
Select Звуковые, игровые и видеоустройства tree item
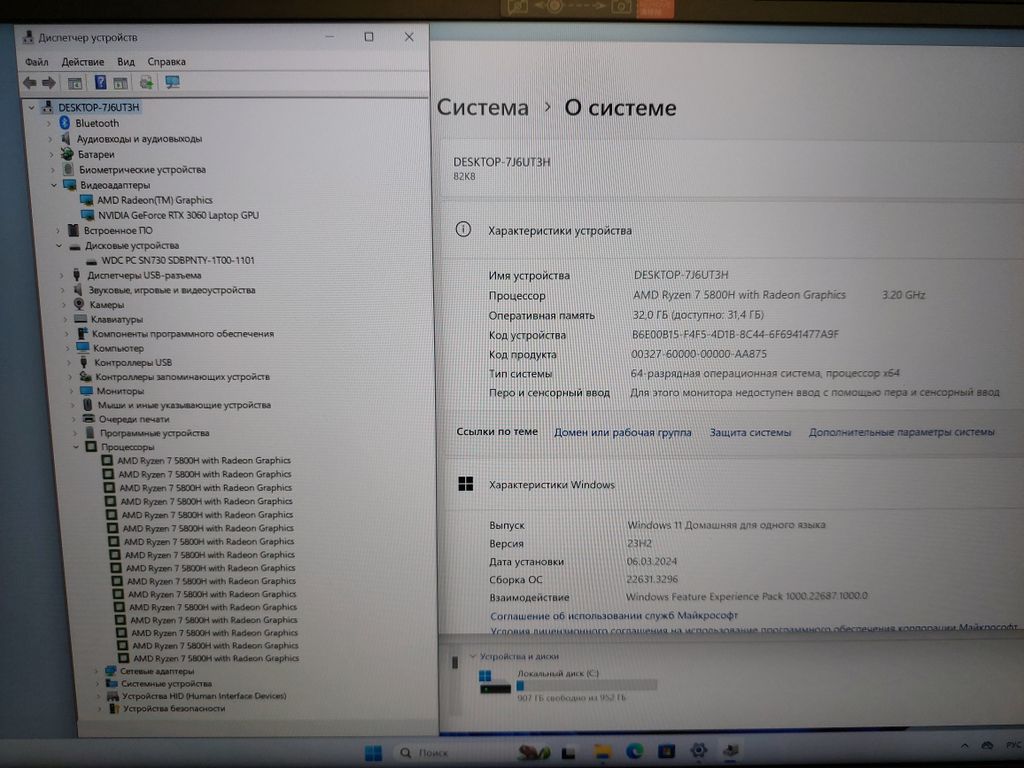click(172, 290)
